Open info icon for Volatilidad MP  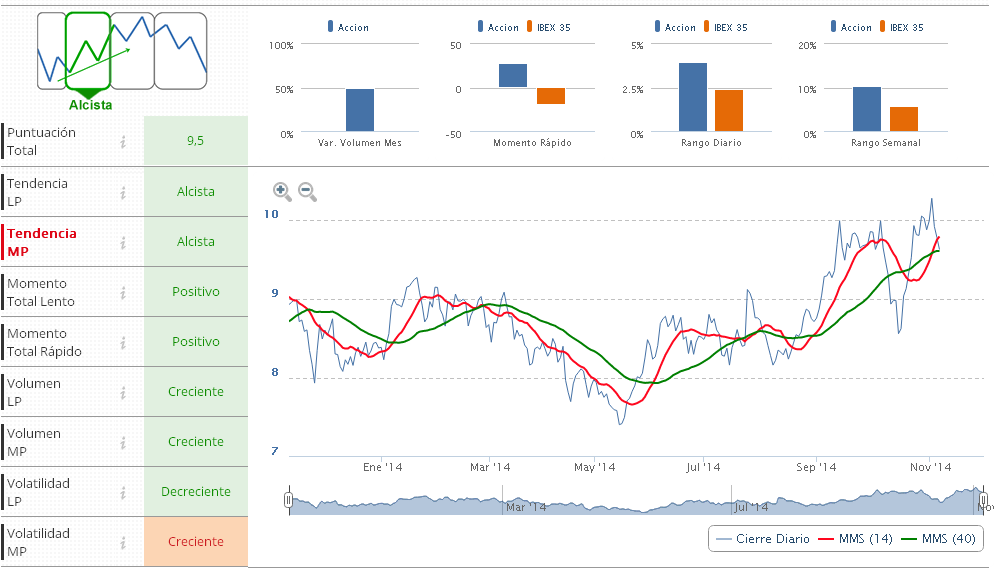point(123,542)
